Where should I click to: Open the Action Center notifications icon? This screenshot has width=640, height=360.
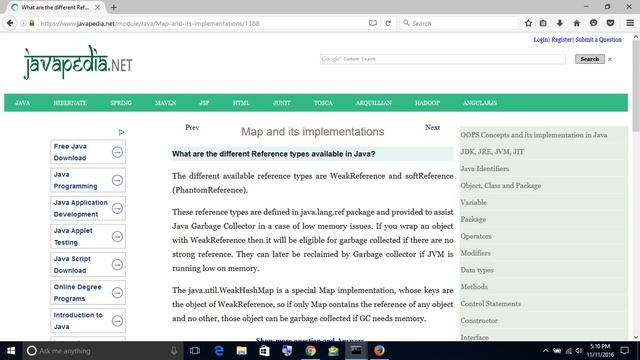[624, 351]
